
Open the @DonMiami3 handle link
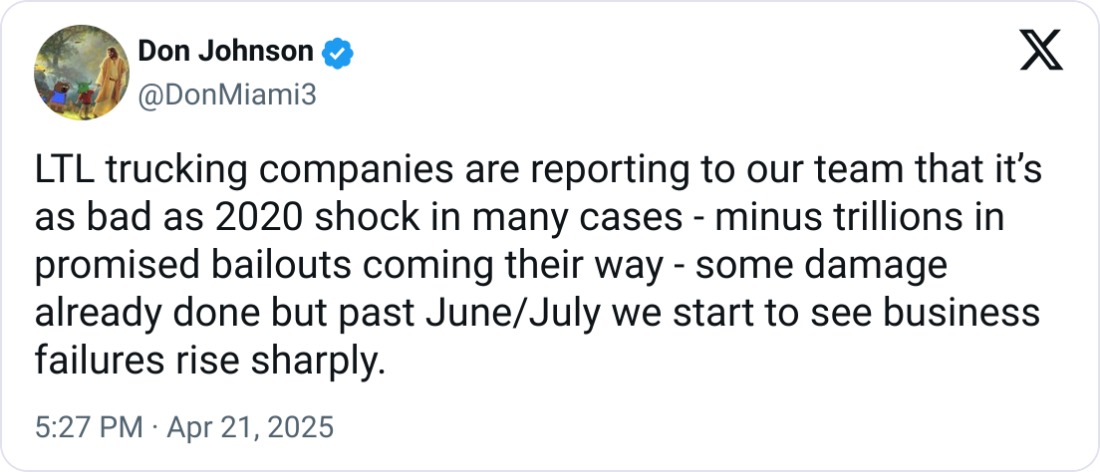(227, 95)
